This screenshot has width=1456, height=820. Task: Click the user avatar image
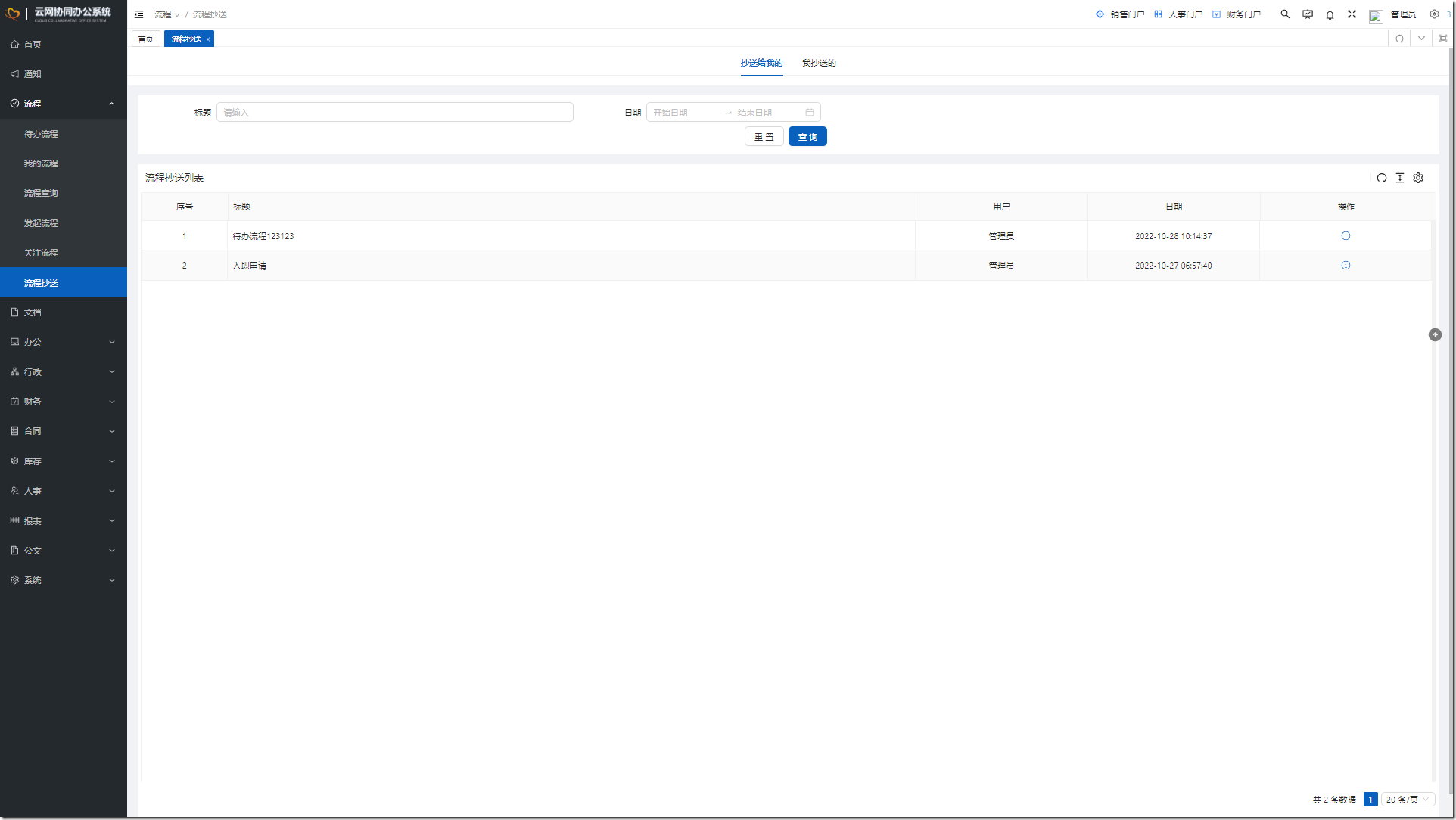[x=1376, y=16]
